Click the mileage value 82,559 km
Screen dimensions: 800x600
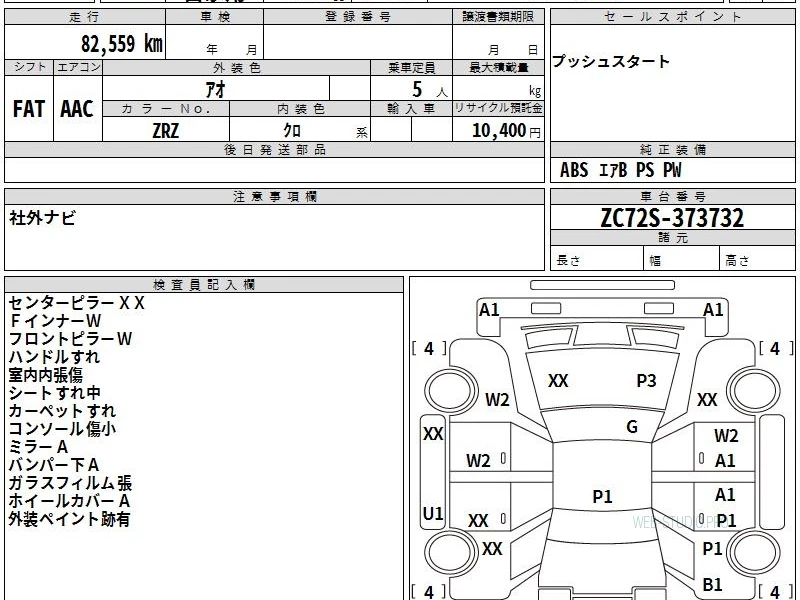click(121, 44)
